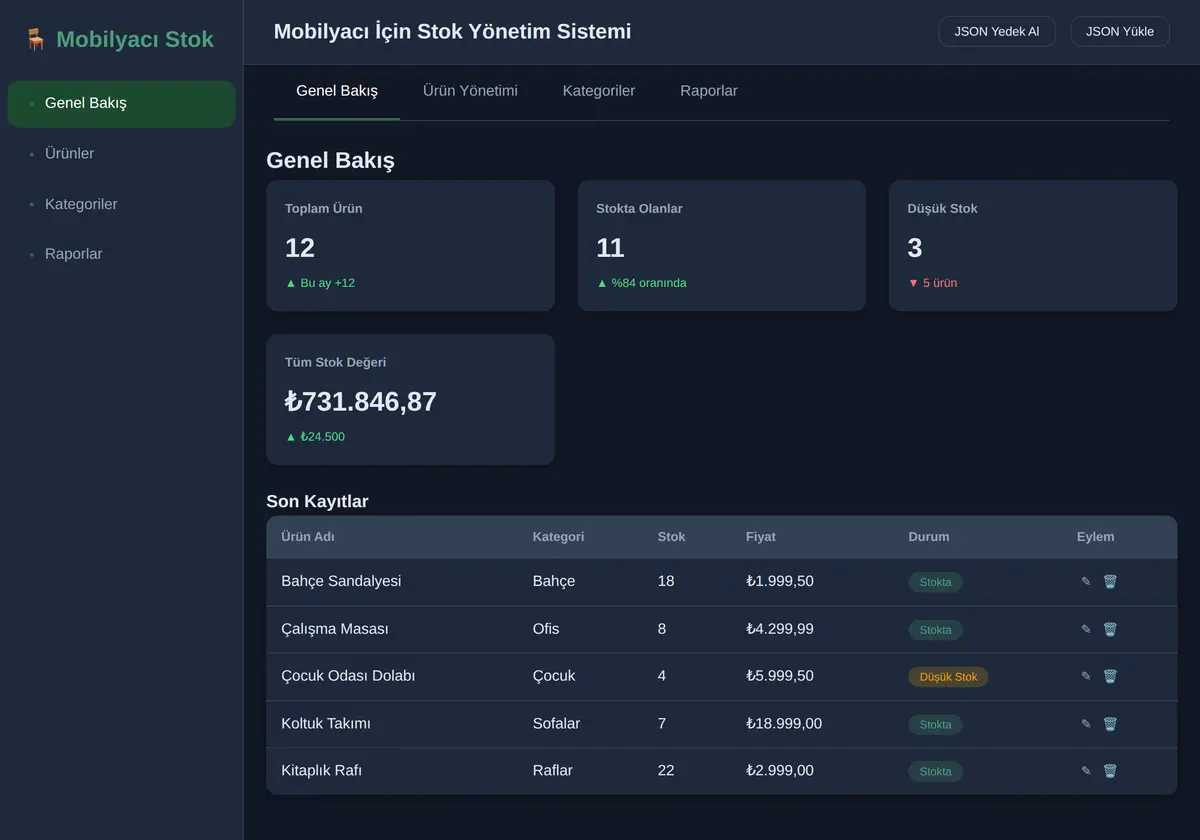
Task: Click Stokta badge in Bahçe Sandalyesi row
Action: coord(935,582)
